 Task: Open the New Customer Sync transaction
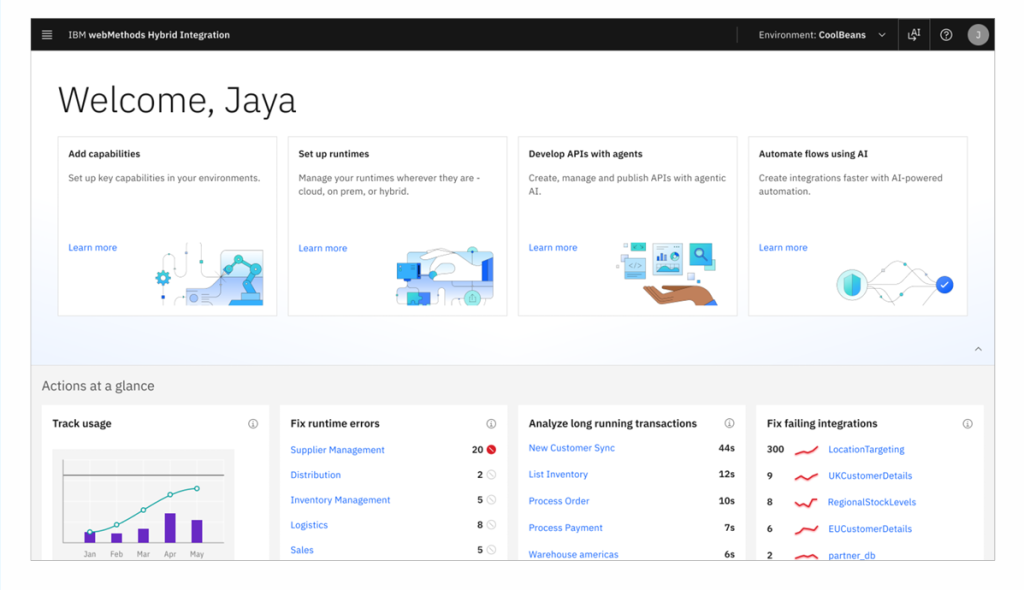(571, 449)
